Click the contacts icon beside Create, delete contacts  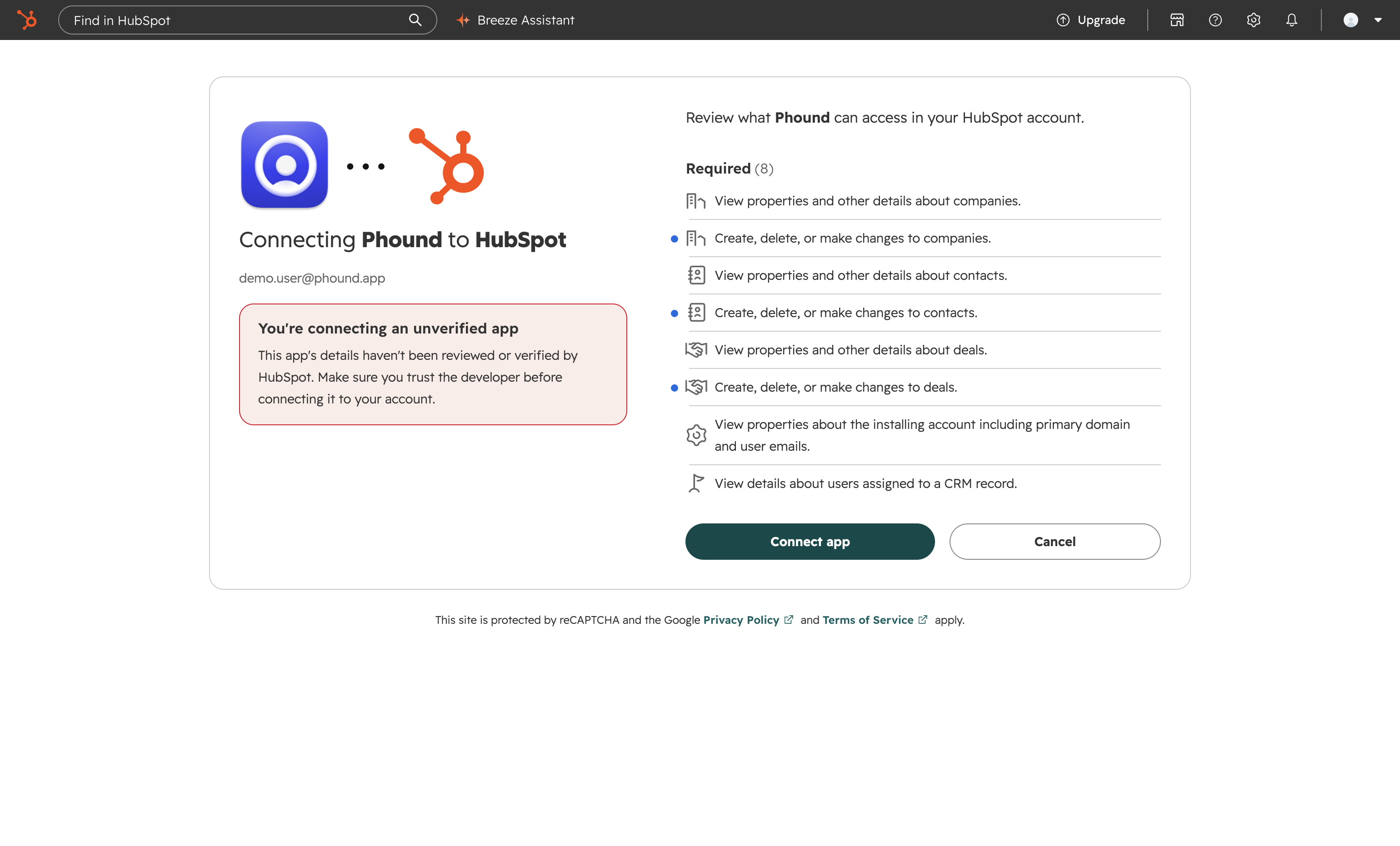click(x=696, y=312)
